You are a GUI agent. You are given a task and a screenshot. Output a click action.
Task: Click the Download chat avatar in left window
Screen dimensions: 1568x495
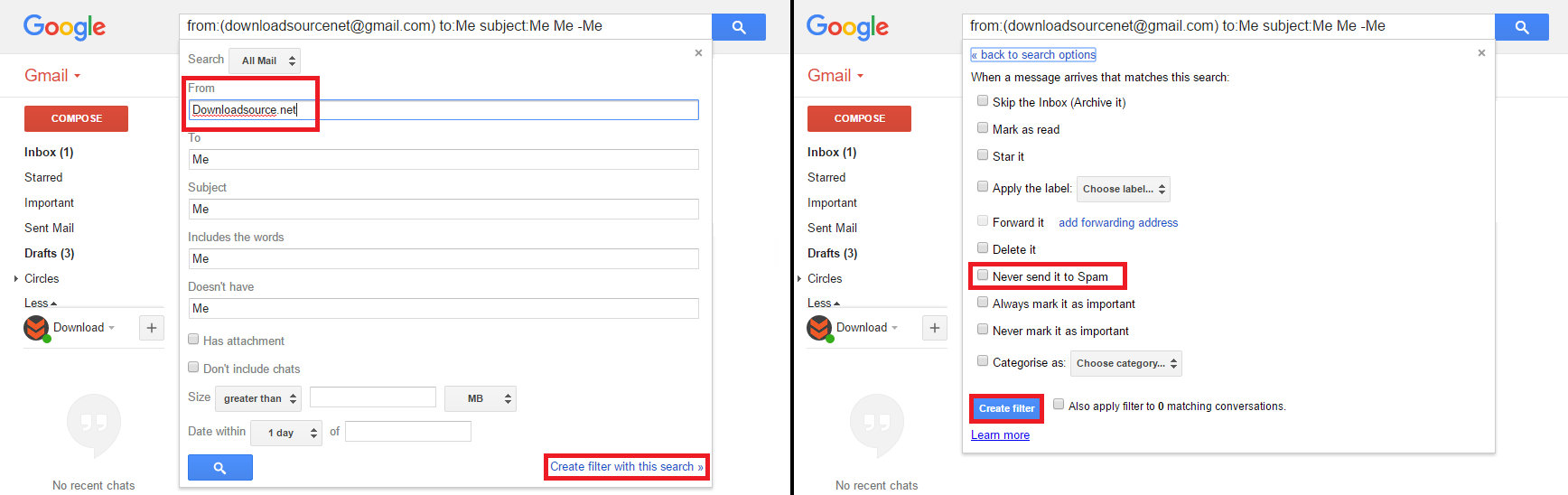coord(36,328)
